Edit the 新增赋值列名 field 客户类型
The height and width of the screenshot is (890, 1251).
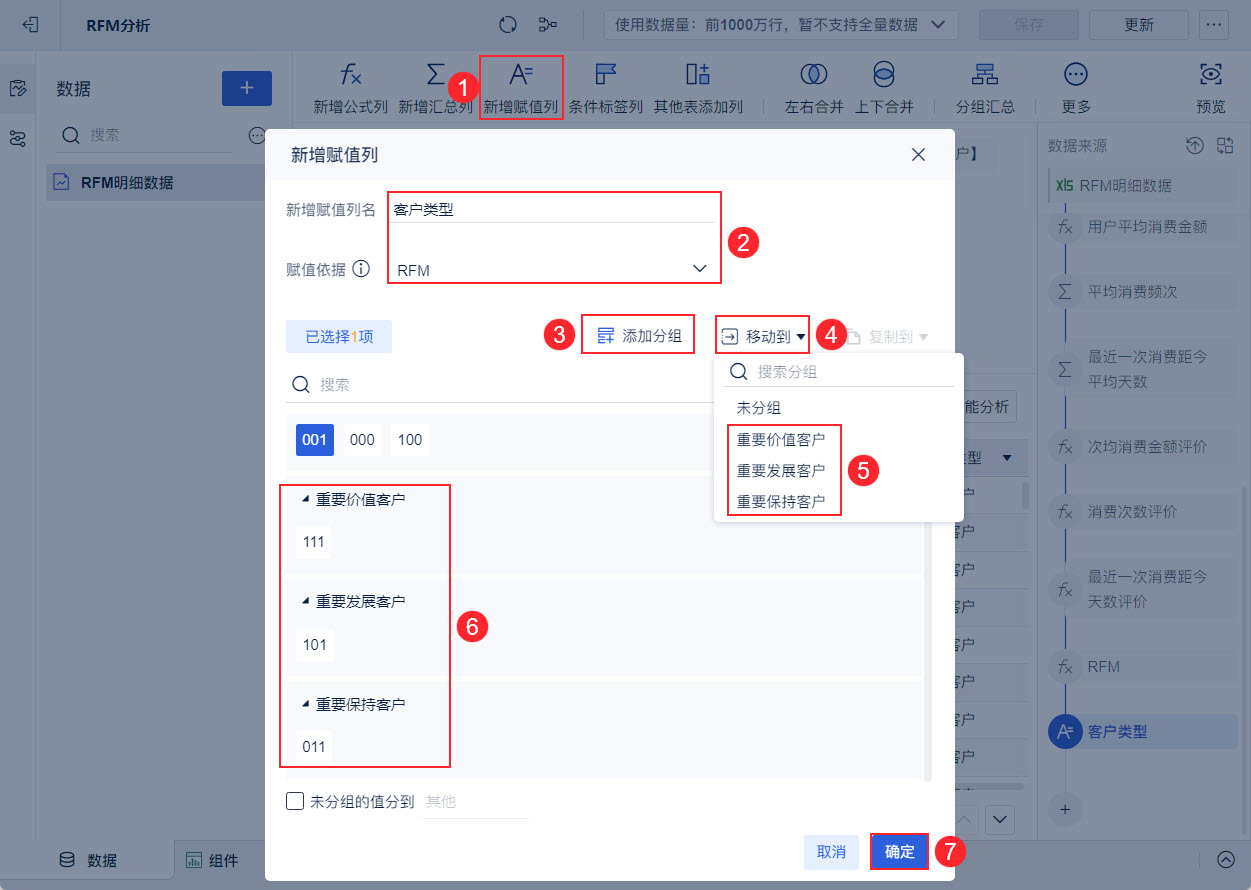coord(553,209)
